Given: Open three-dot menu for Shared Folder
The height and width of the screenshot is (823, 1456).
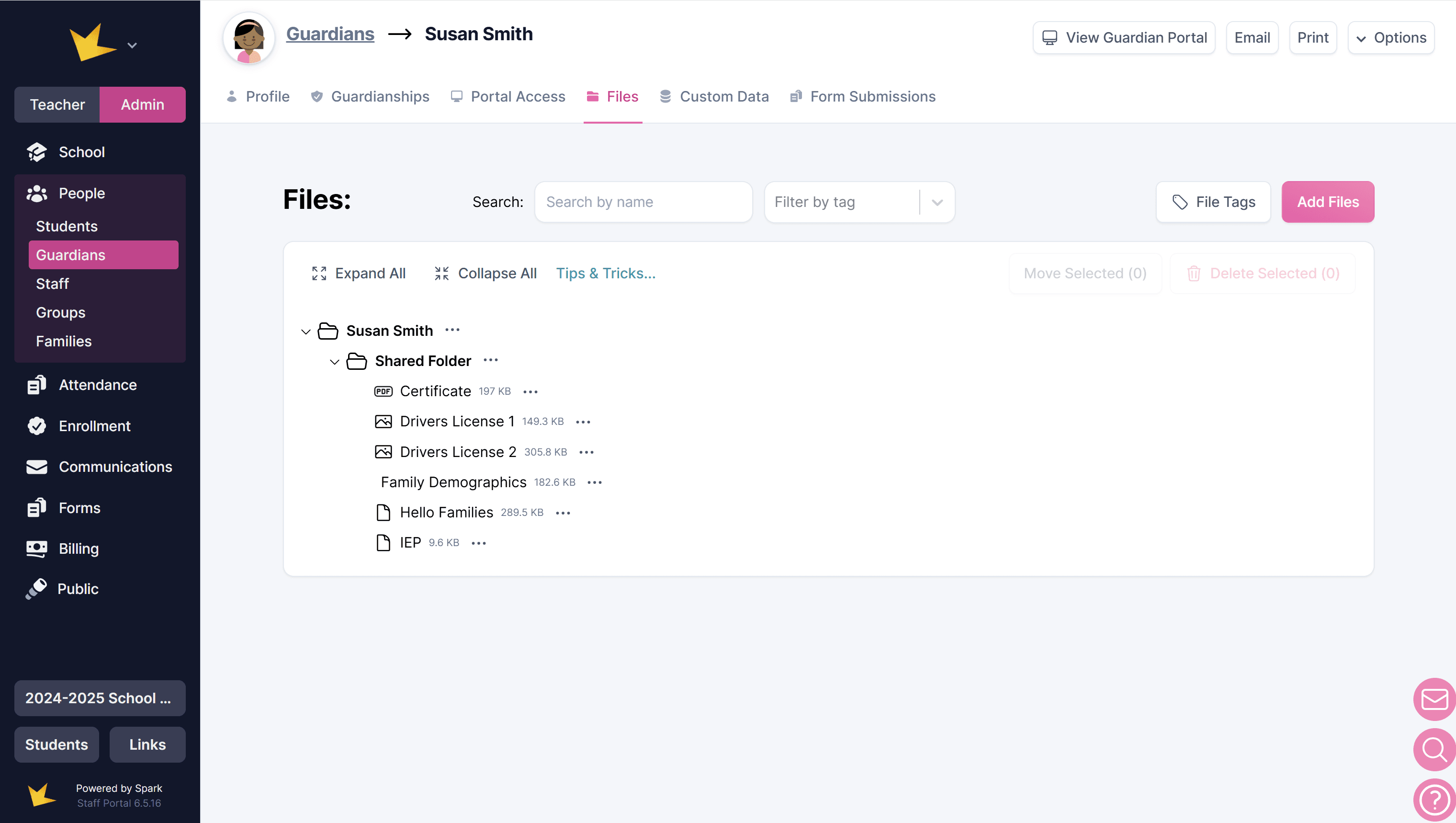Looking at the screenshot, I should click(491, 360).
